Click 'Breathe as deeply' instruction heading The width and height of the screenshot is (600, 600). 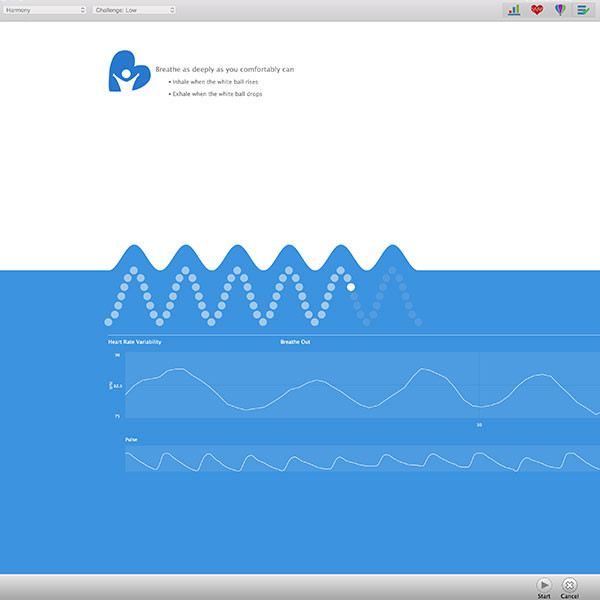[225, 69]
